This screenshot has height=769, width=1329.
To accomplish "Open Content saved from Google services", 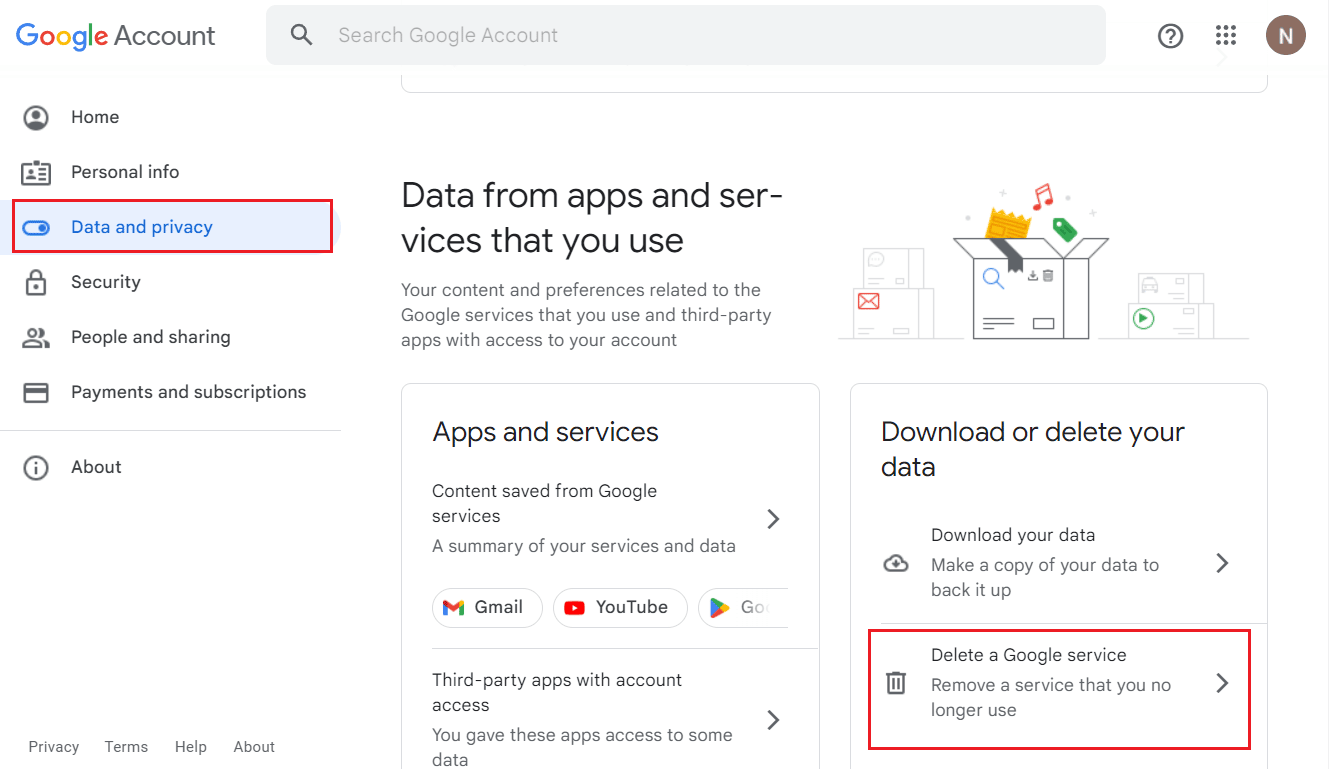I will 610,518.
